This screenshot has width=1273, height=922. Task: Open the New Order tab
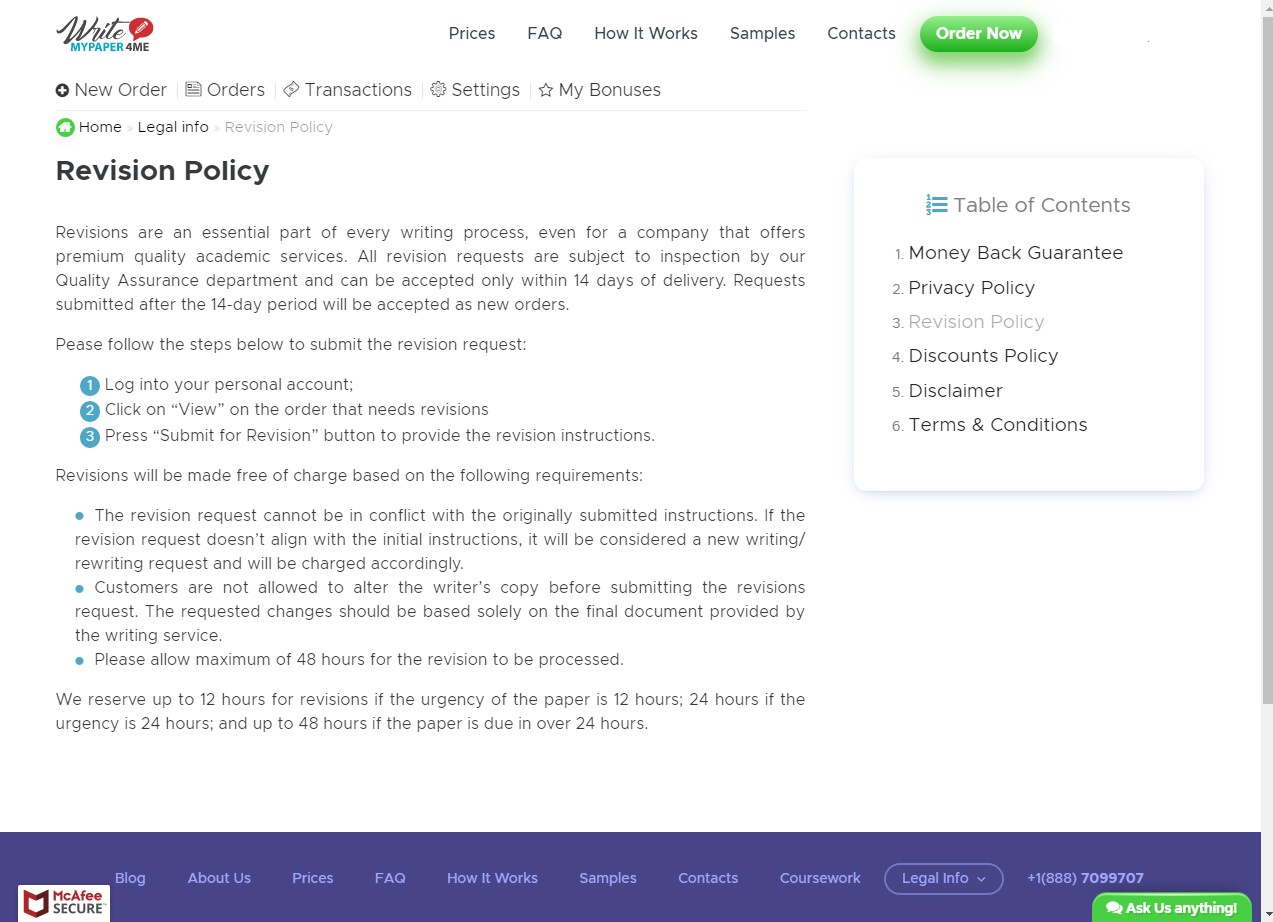[111, 90]
